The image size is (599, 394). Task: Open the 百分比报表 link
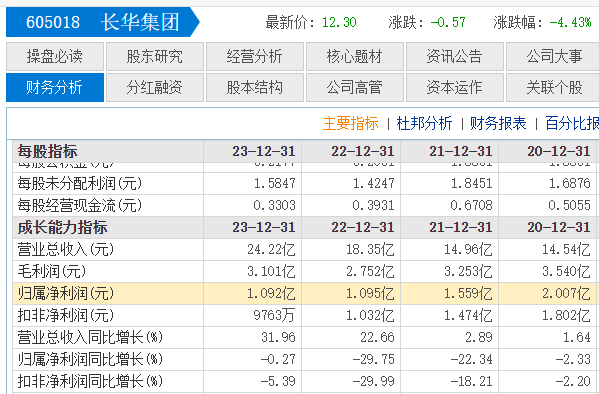coord(572,123)
